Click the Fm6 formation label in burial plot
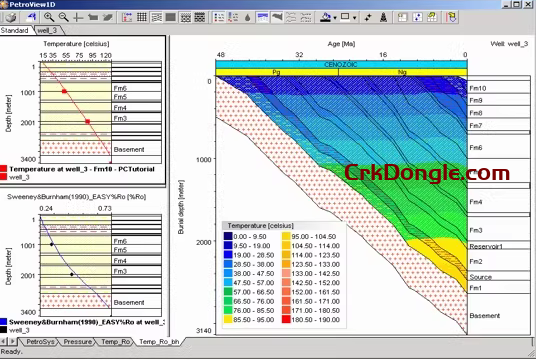Screen dimensions: 536x360 (x=476, y=148)
